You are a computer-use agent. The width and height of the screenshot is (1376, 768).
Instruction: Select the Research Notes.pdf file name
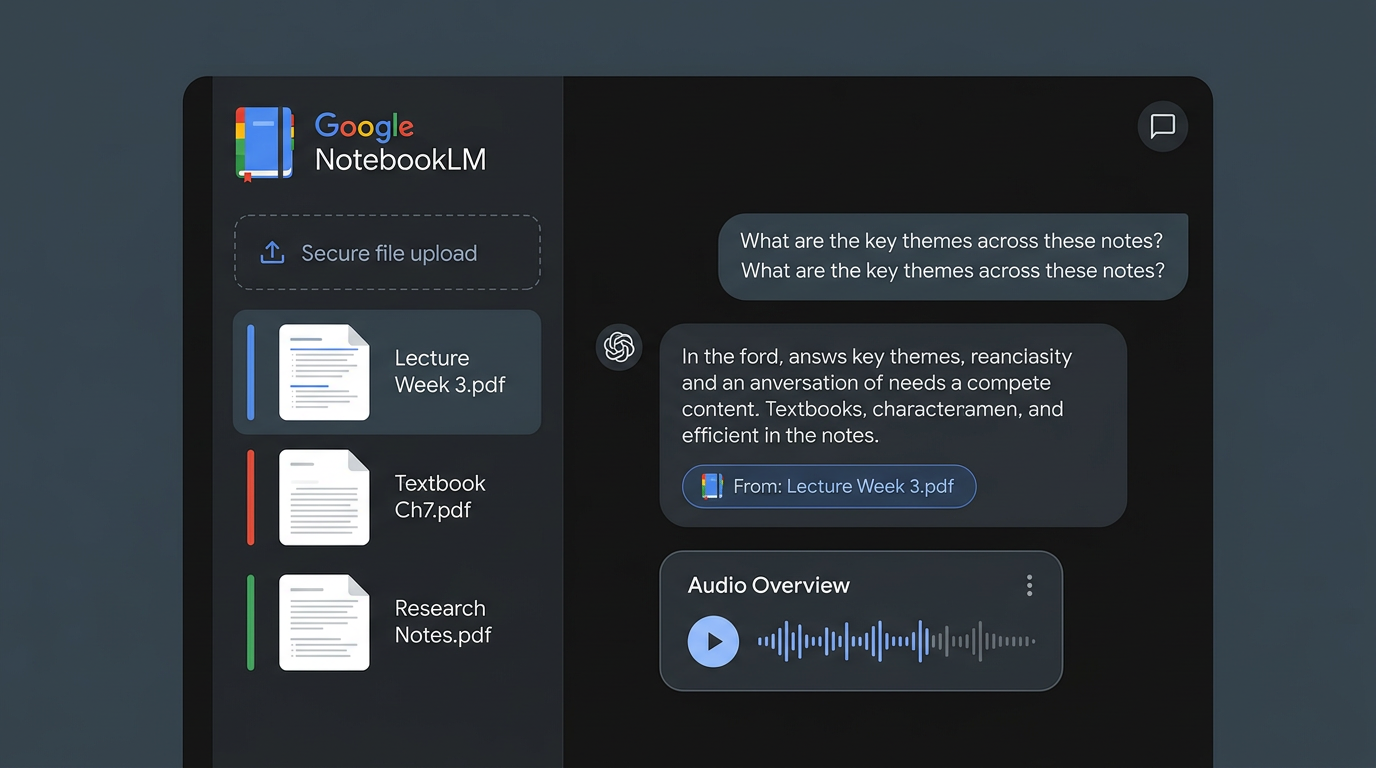coord(443,621)
